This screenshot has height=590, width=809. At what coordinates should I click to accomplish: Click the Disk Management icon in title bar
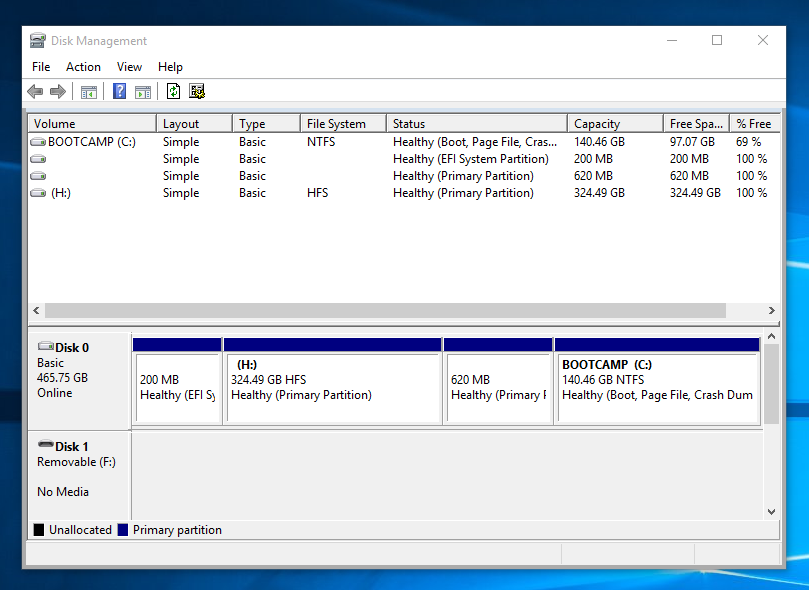(x=38, y=41)
